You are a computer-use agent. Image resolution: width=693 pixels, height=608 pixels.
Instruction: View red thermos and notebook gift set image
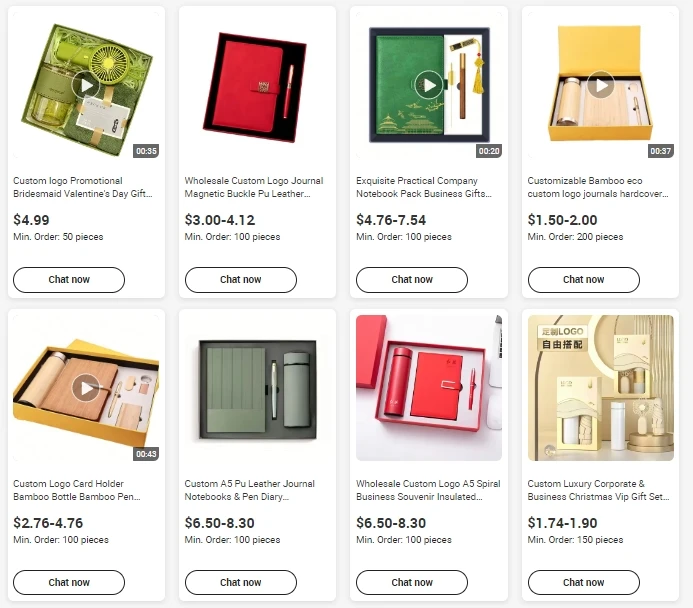point(429,388)
